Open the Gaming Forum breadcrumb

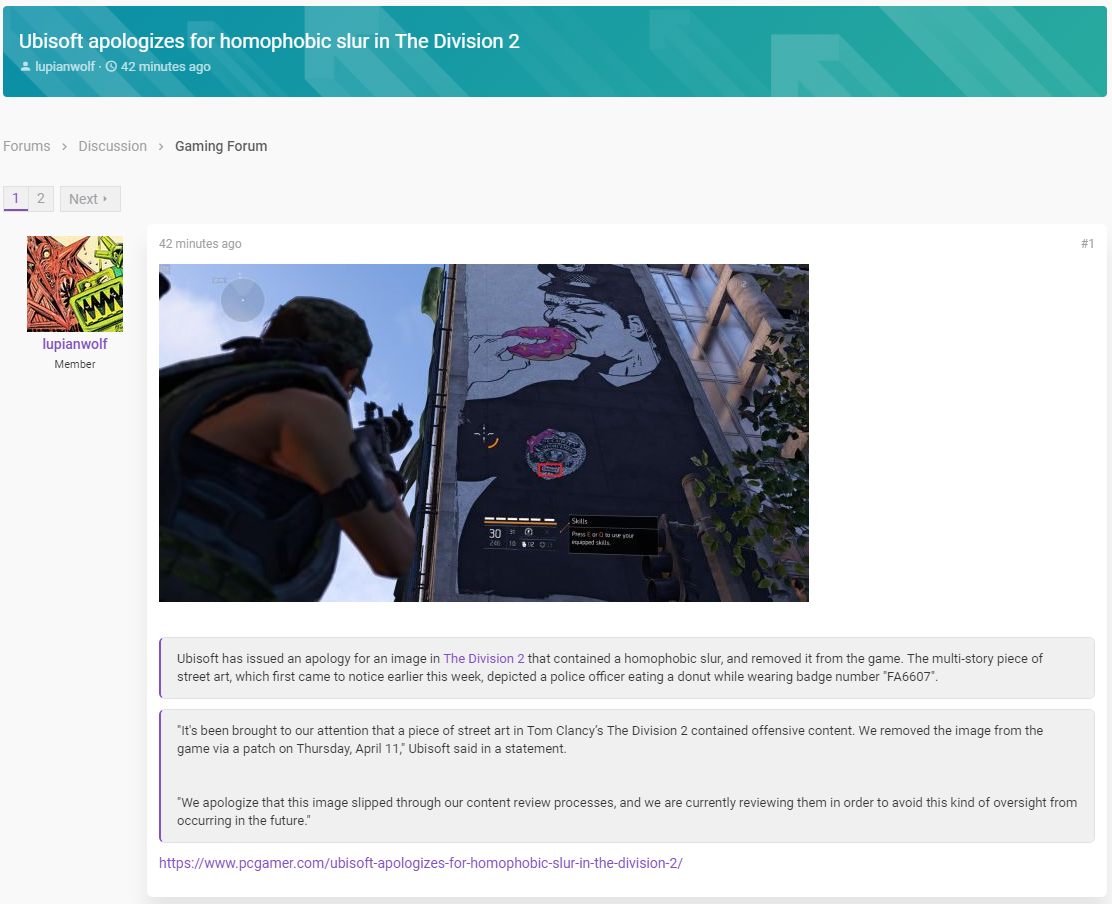pos(221,146)
